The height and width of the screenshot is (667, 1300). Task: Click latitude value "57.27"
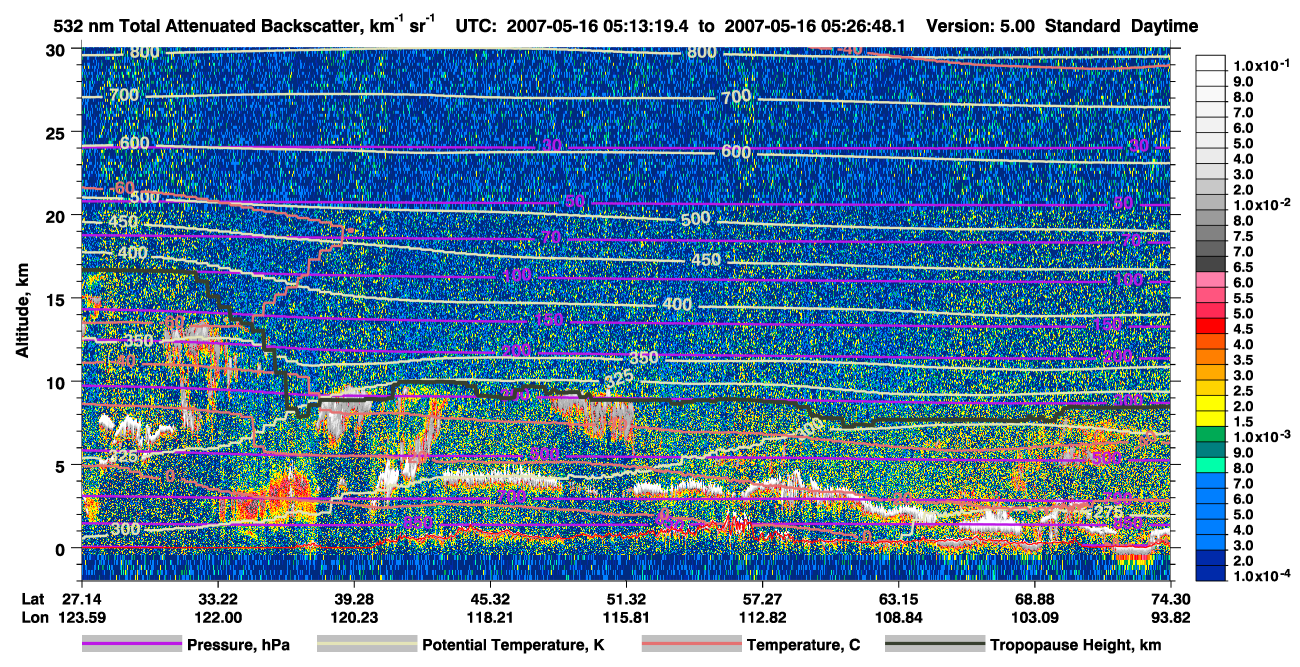point(762,598)
